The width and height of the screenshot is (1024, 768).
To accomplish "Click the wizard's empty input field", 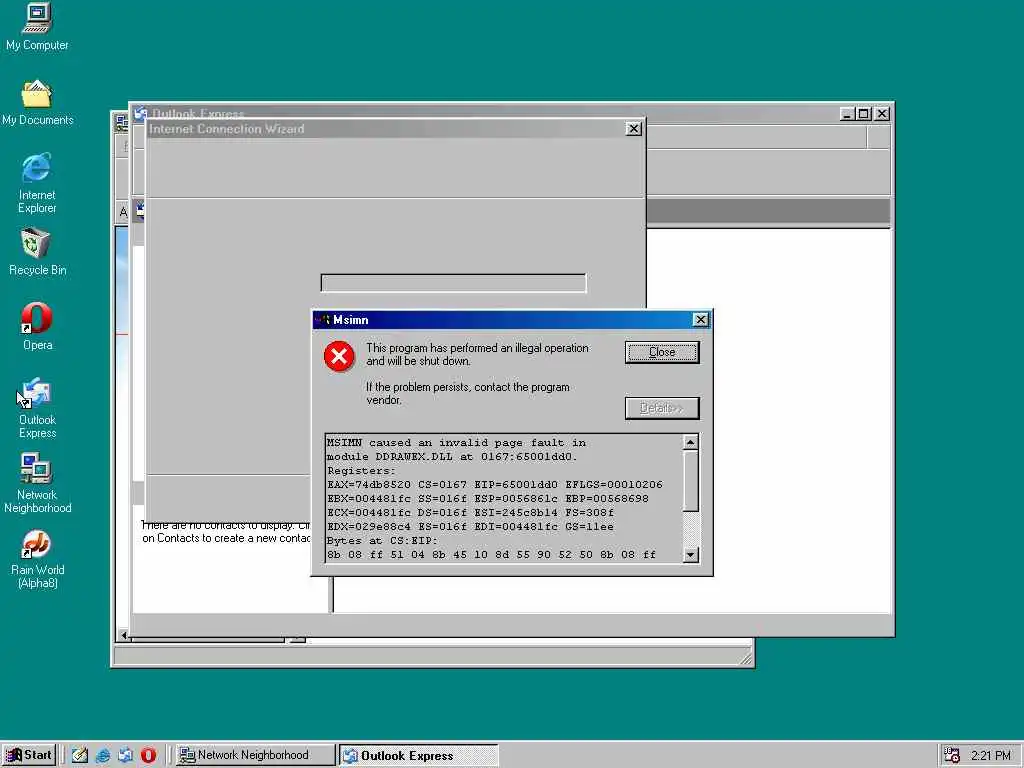I will click(453, 283).
